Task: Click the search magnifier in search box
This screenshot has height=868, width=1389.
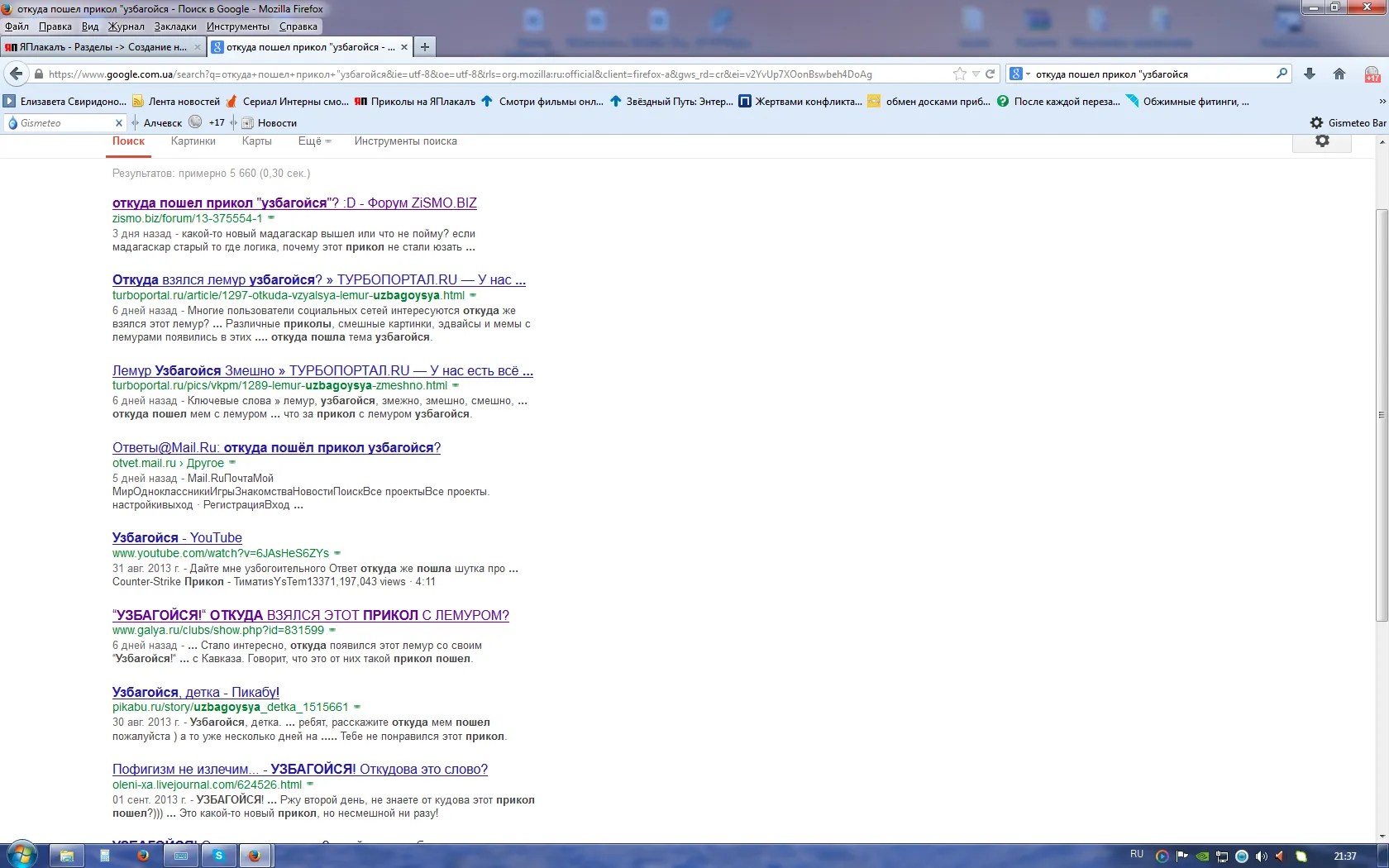Action: [x=1282, y=74]
